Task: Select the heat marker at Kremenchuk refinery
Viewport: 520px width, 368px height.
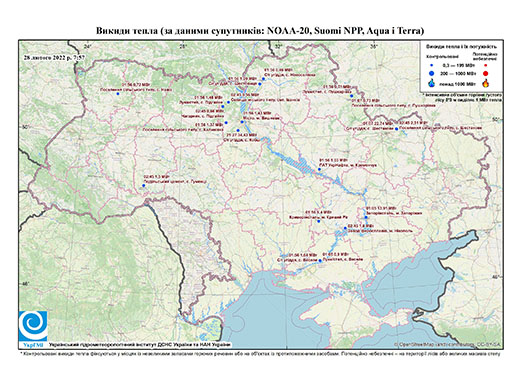Action: click(319, 169)
